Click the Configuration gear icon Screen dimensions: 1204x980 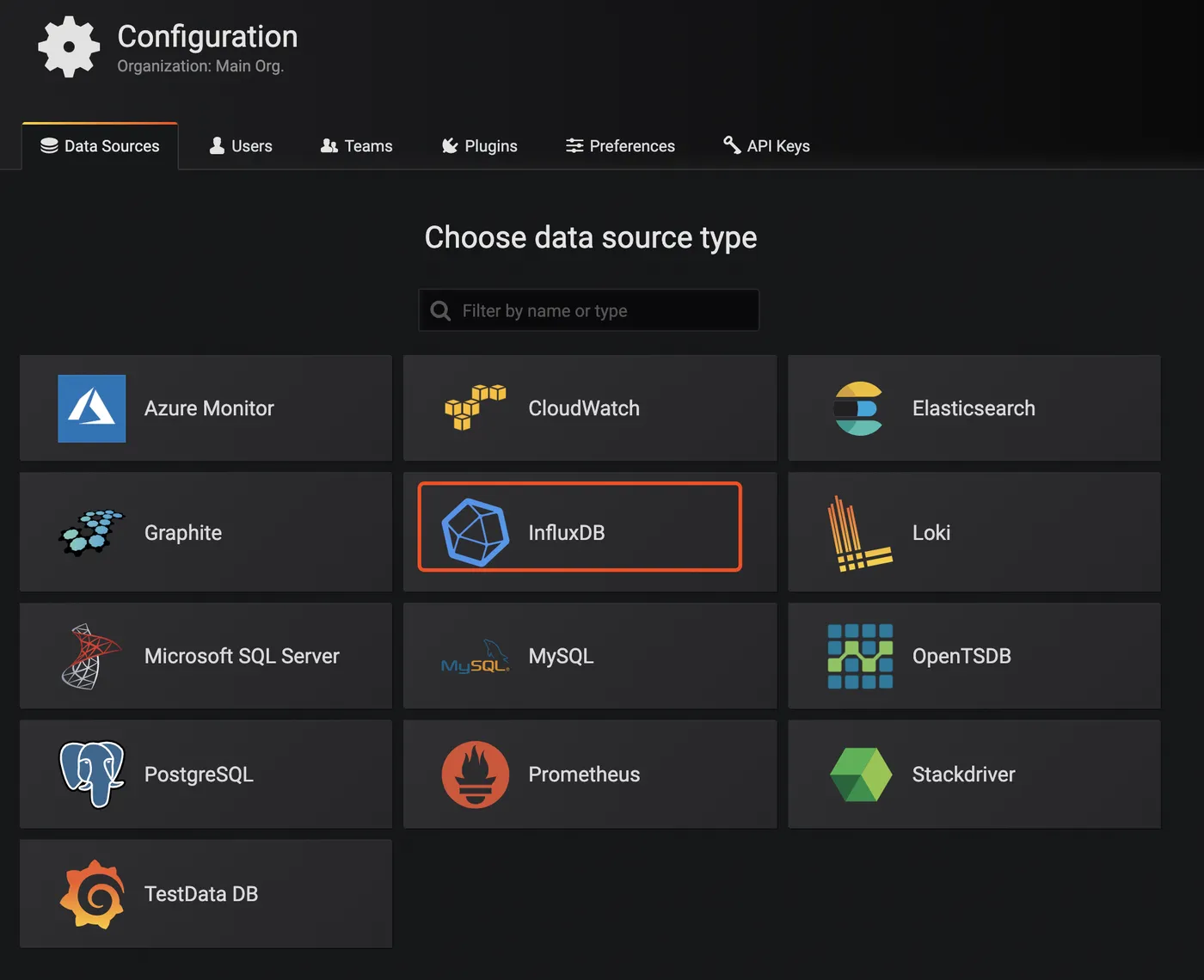69,46
